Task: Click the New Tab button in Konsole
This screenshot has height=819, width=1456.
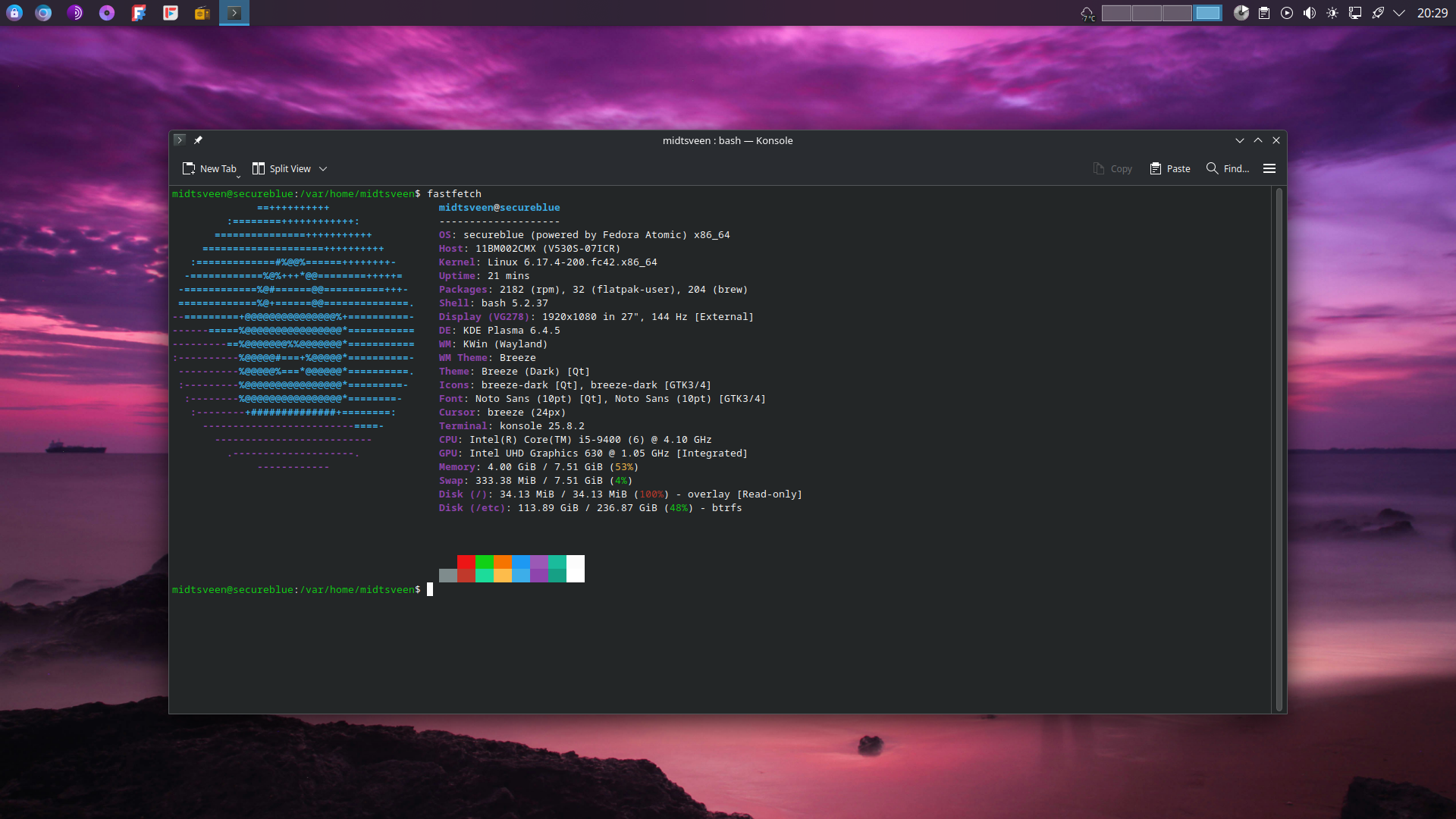Action: tap(209, 168)
